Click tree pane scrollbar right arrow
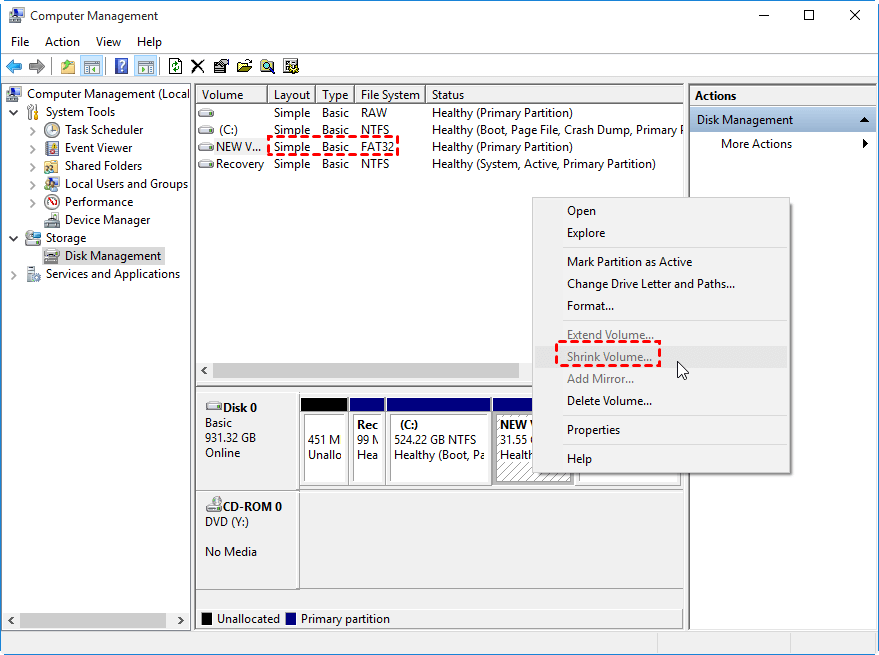The image size is (879, 655). click(x=181, y=620)
